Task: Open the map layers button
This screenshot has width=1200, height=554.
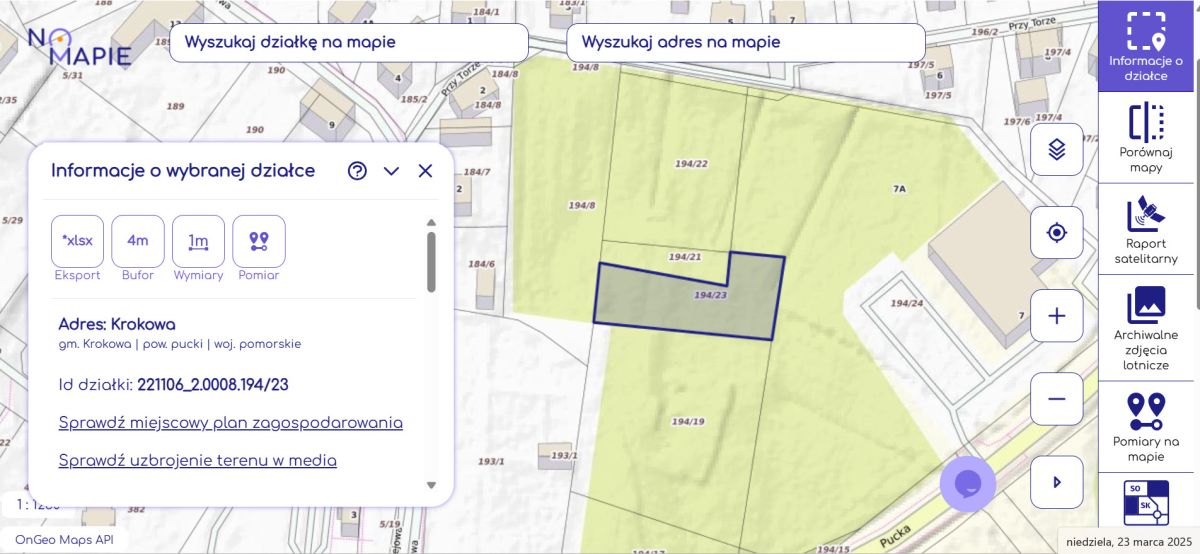Action: click(x=1057, y=149)
